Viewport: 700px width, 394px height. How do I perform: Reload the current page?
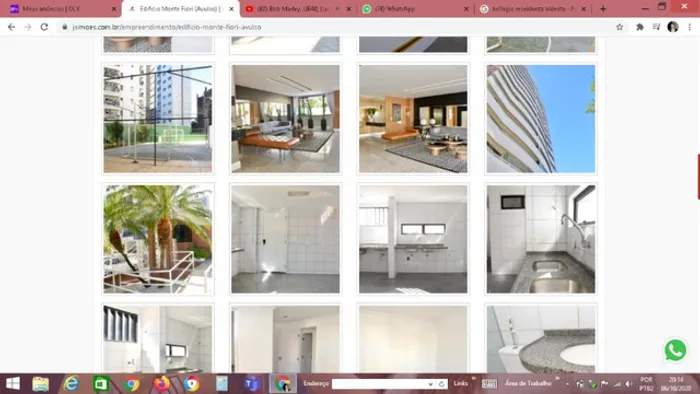(44, 27)
